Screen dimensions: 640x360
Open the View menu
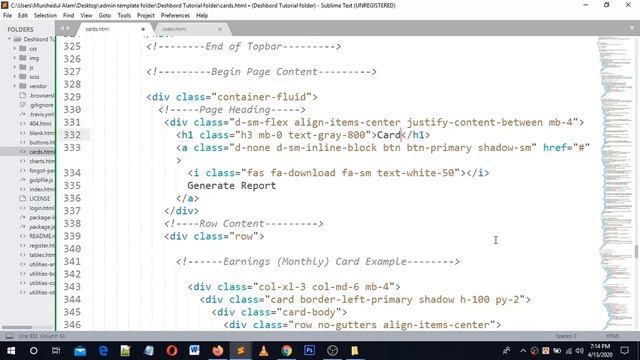pyautogui.click(x=86, y=16)
